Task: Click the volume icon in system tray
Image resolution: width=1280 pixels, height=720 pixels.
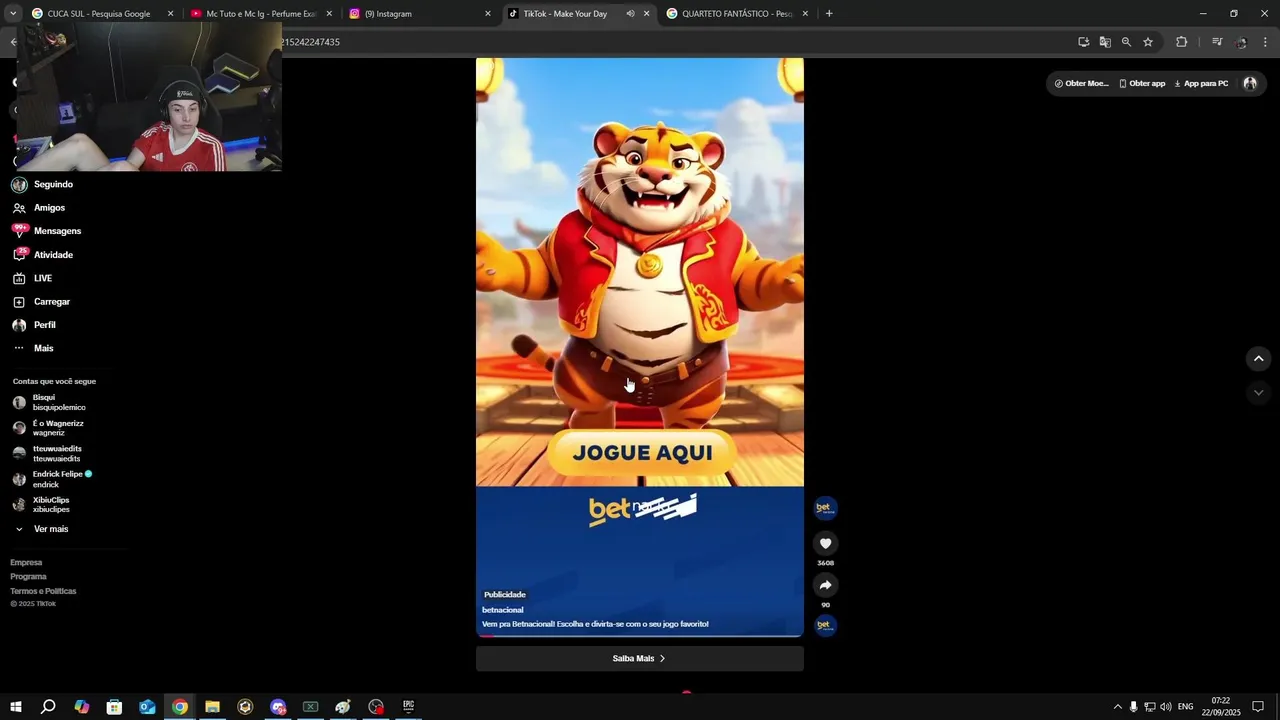Action: 1166,707
